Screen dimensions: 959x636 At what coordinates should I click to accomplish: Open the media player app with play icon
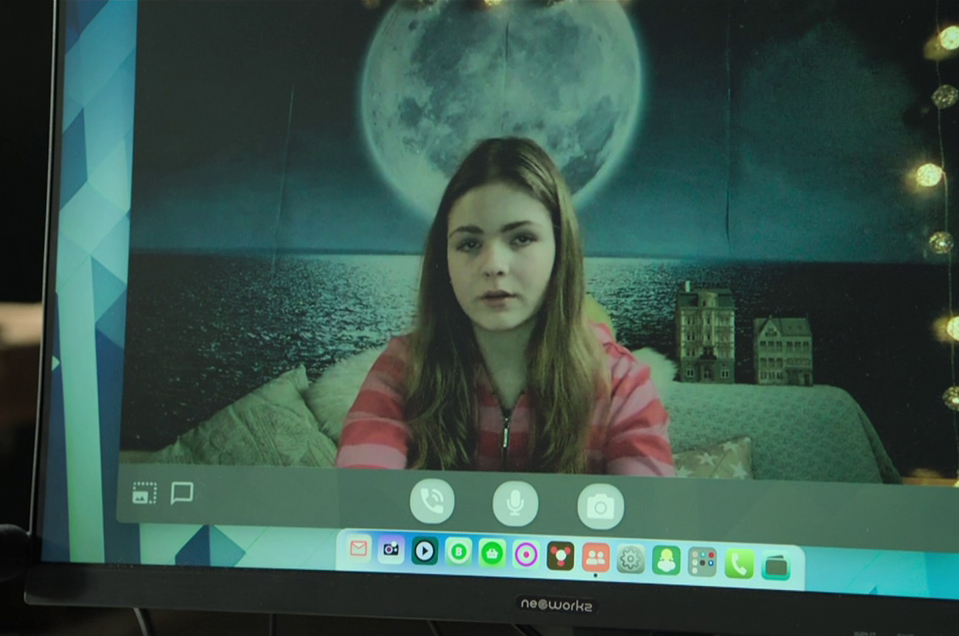coord(425,550)
